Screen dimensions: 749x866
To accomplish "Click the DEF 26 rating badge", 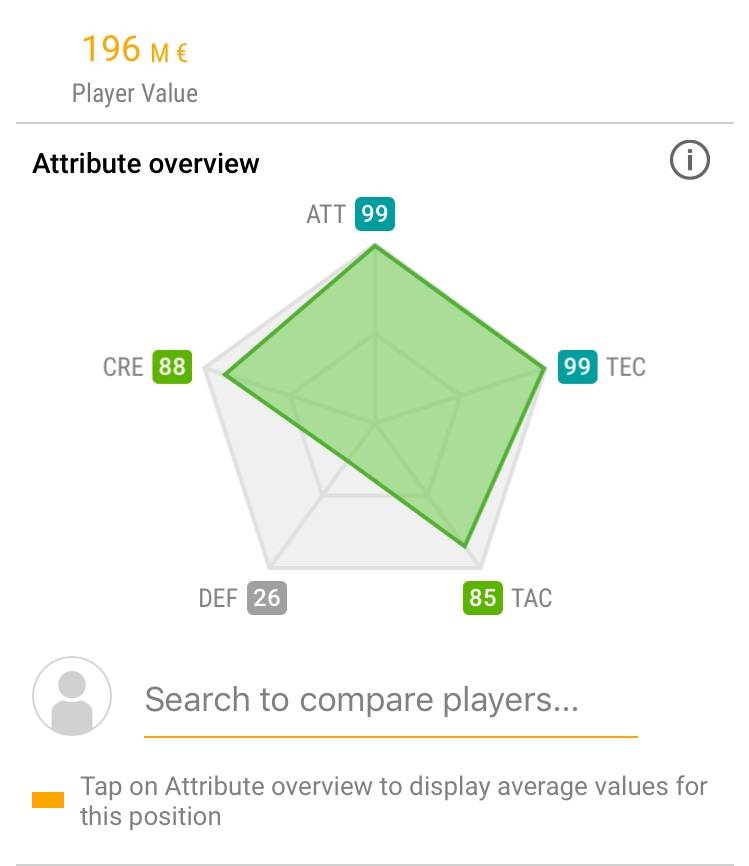I will point(267,598).
